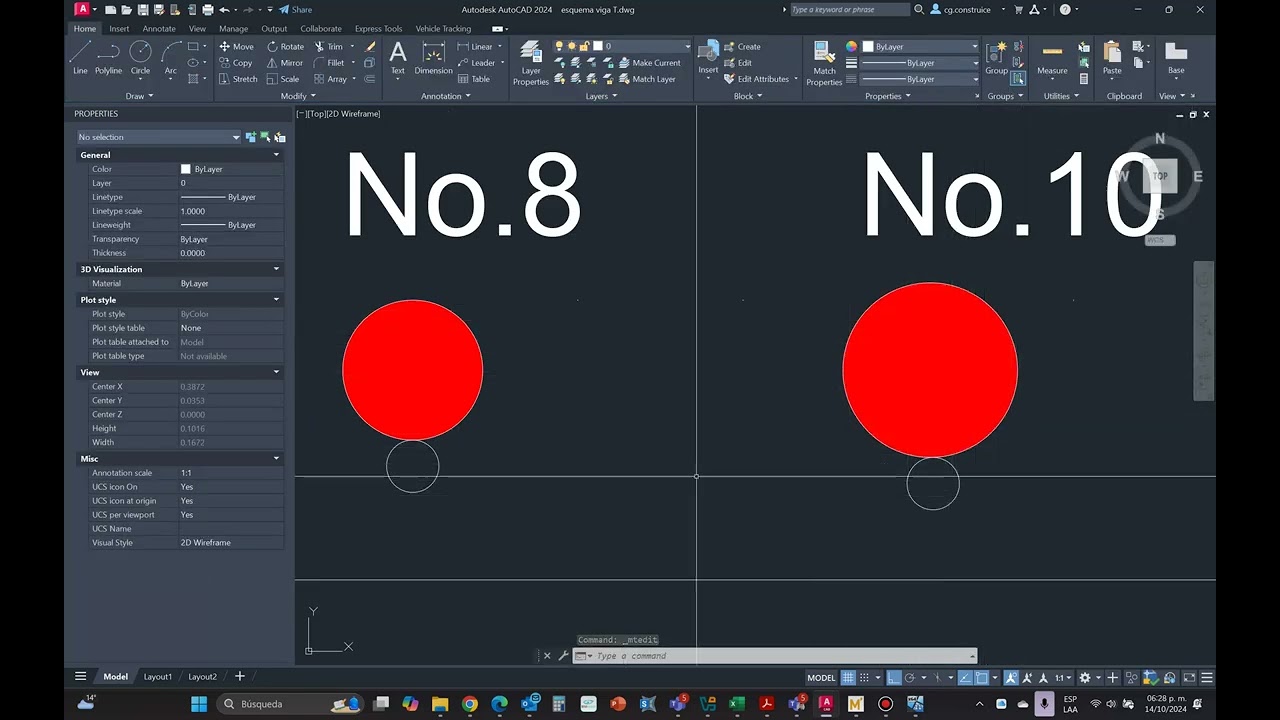Open the No selection dropdown
1280x720 pixels.
click(x=159, y=137)
